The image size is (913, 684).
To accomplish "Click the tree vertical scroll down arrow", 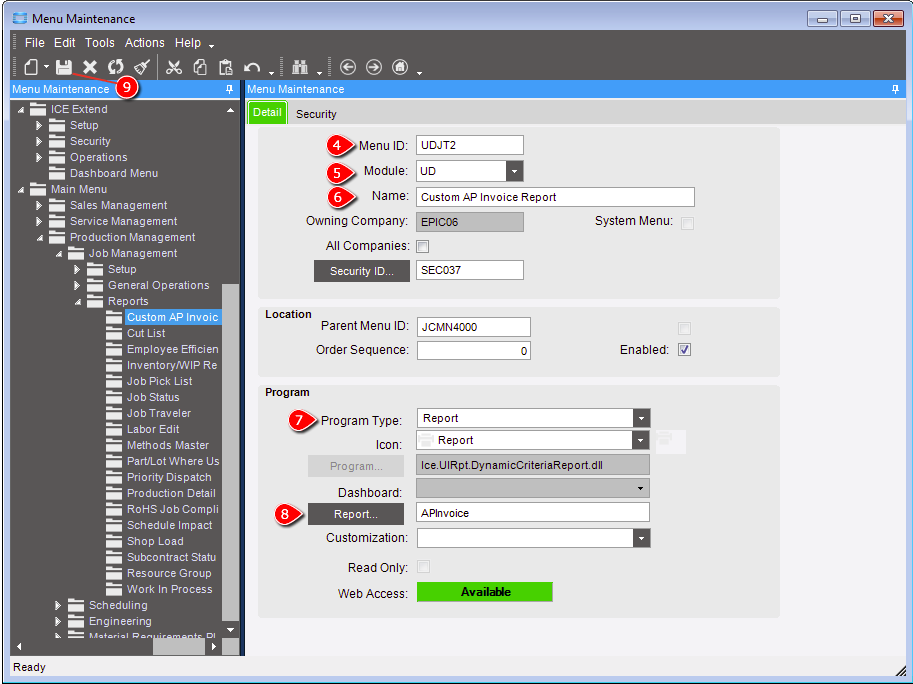I will pos(231,630).
